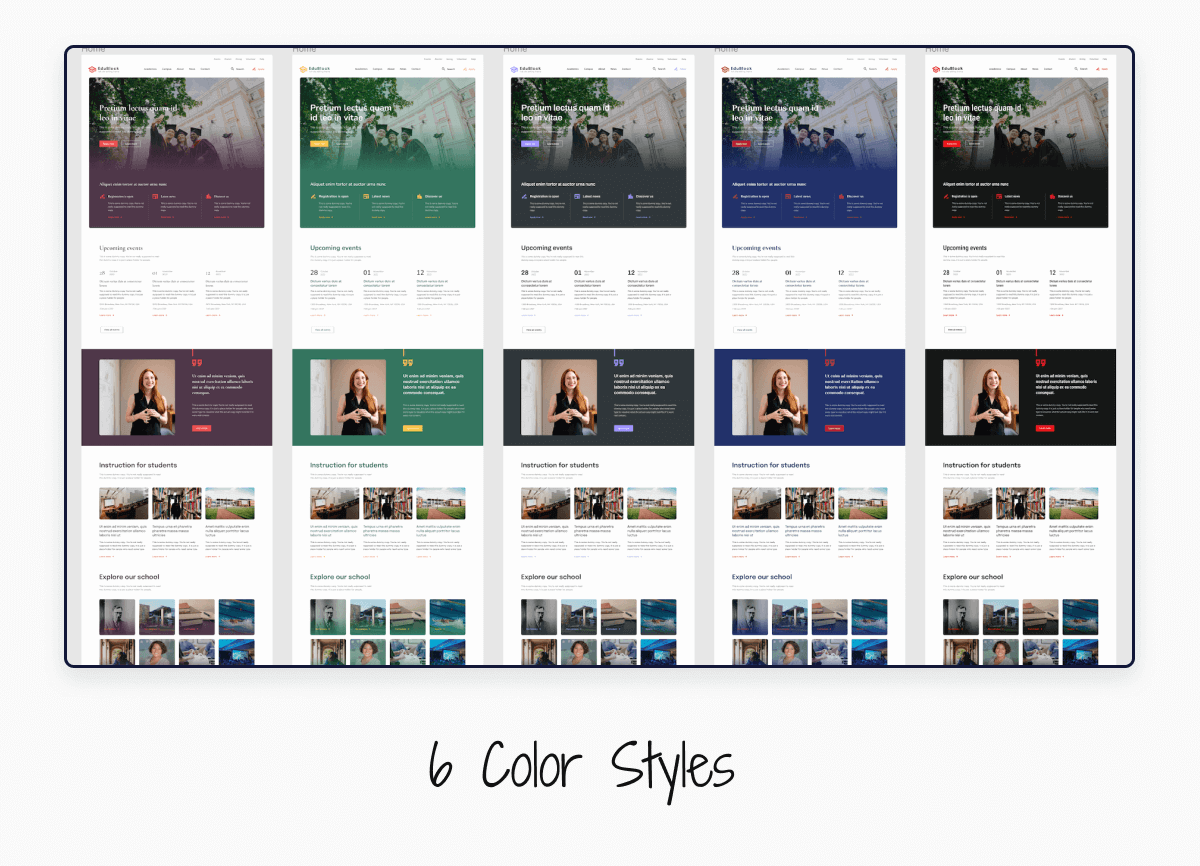This screenshot has height=866, width=1200.
Task: Open About nav item in purple mockup
Action: pos(180,69)
